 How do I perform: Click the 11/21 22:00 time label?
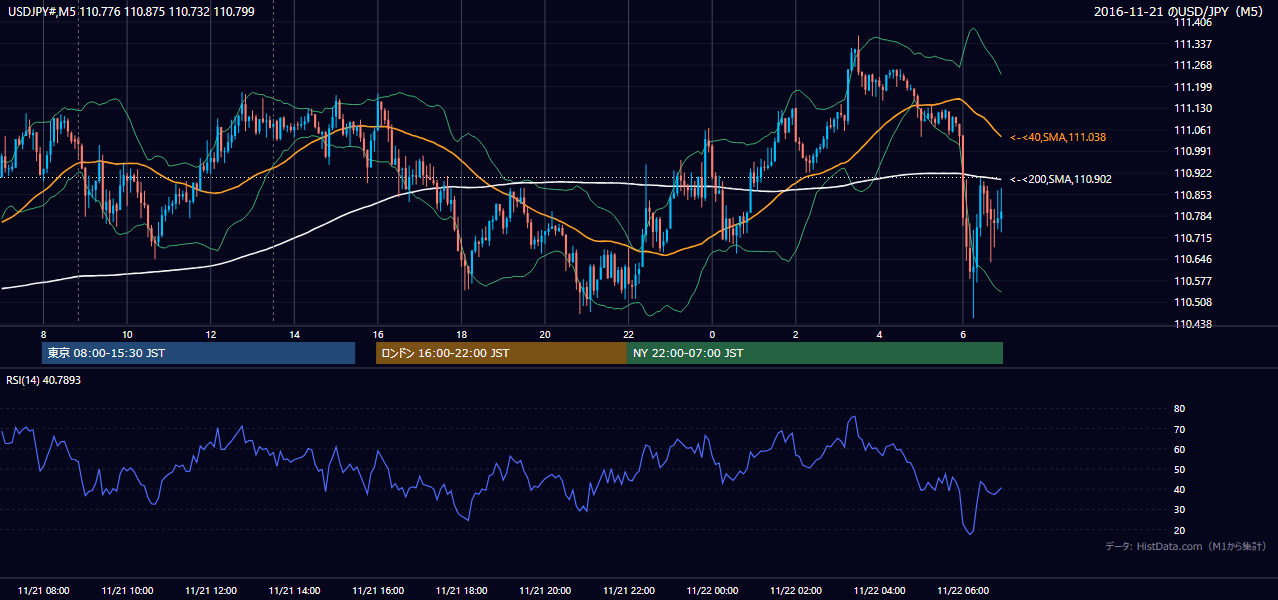(x=628, y=591)
